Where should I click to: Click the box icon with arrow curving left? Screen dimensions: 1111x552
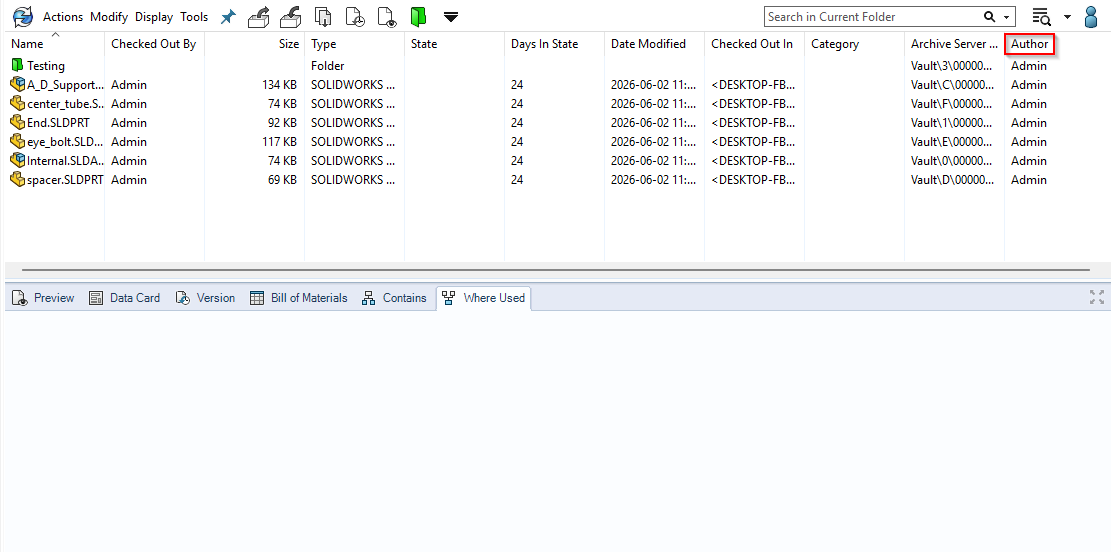pos(291,16)
